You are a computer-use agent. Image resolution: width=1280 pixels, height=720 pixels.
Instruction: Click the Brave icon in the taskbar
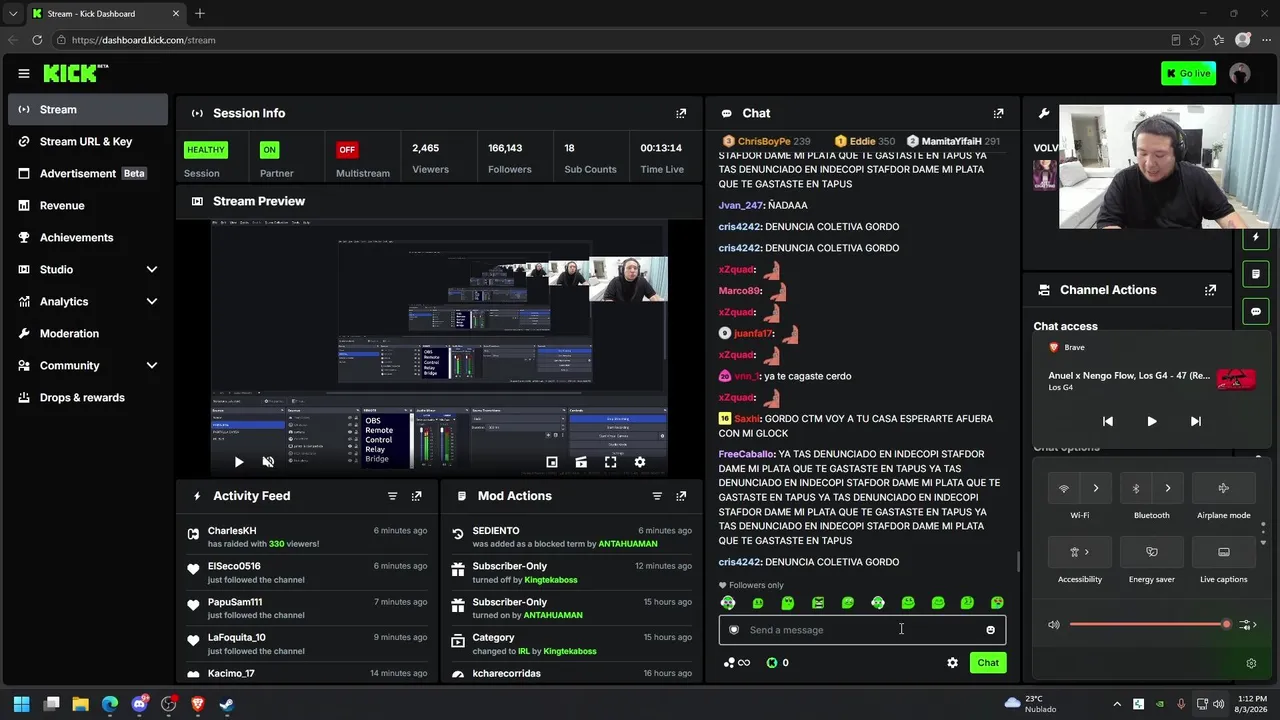tap(197, 704)
